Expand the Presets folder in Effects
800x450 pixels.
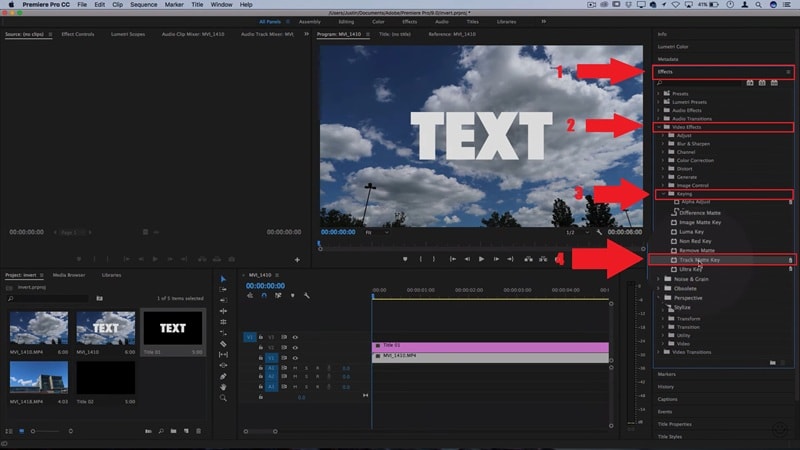658,94
